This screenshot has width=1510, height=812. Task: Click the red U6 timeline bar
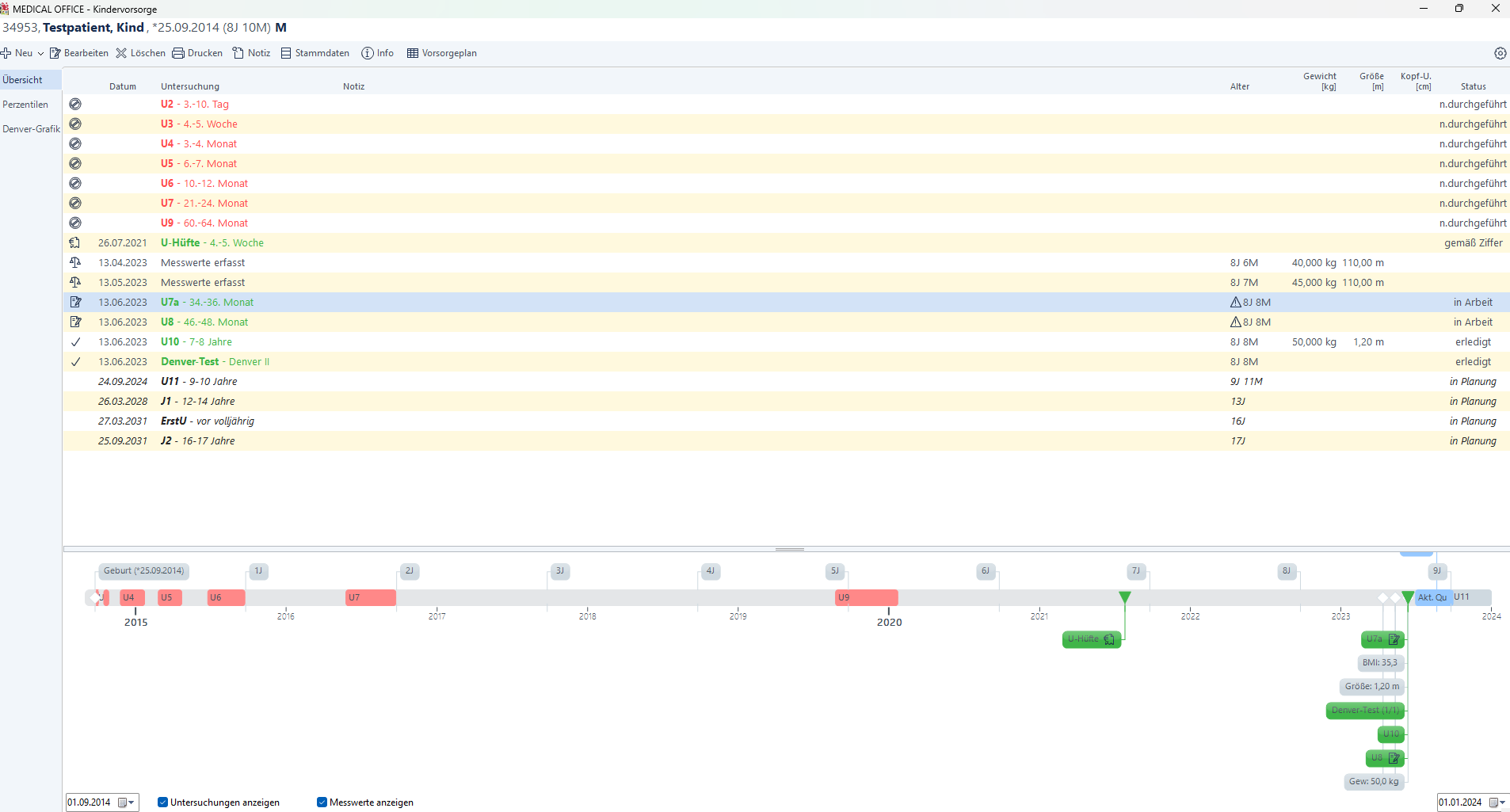click(x=227, y=597)
